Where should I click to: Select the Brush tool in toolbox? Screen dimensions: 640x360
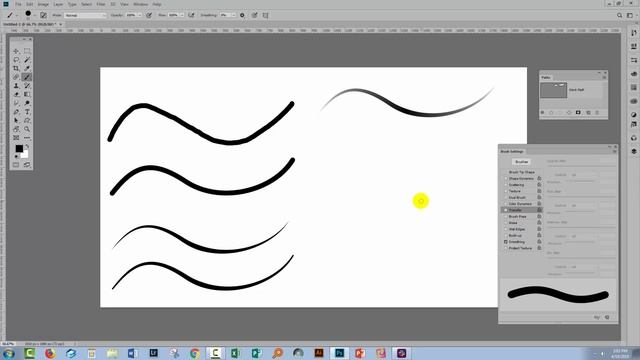click(27, 77)
